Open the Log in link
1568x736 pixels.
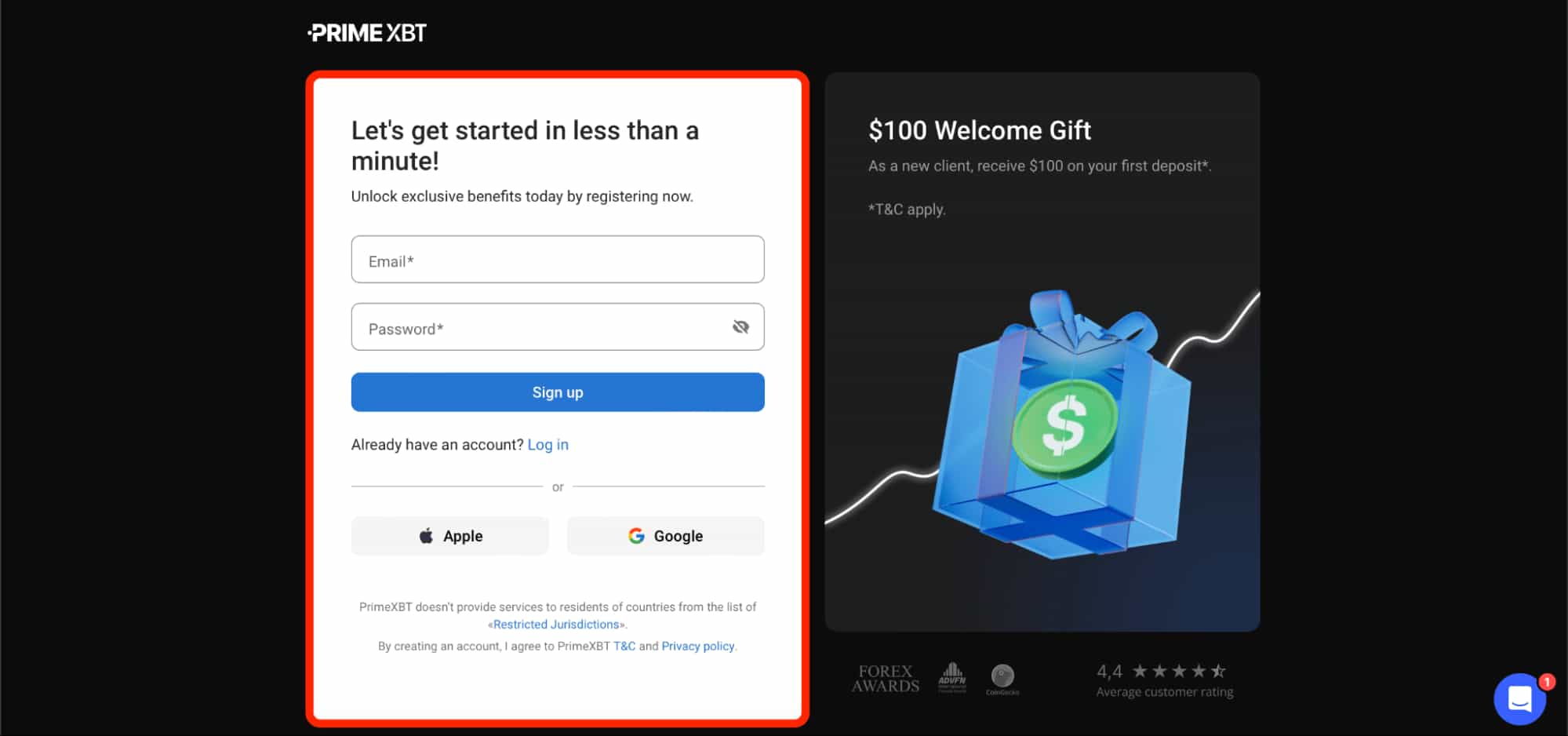[548, 445]
